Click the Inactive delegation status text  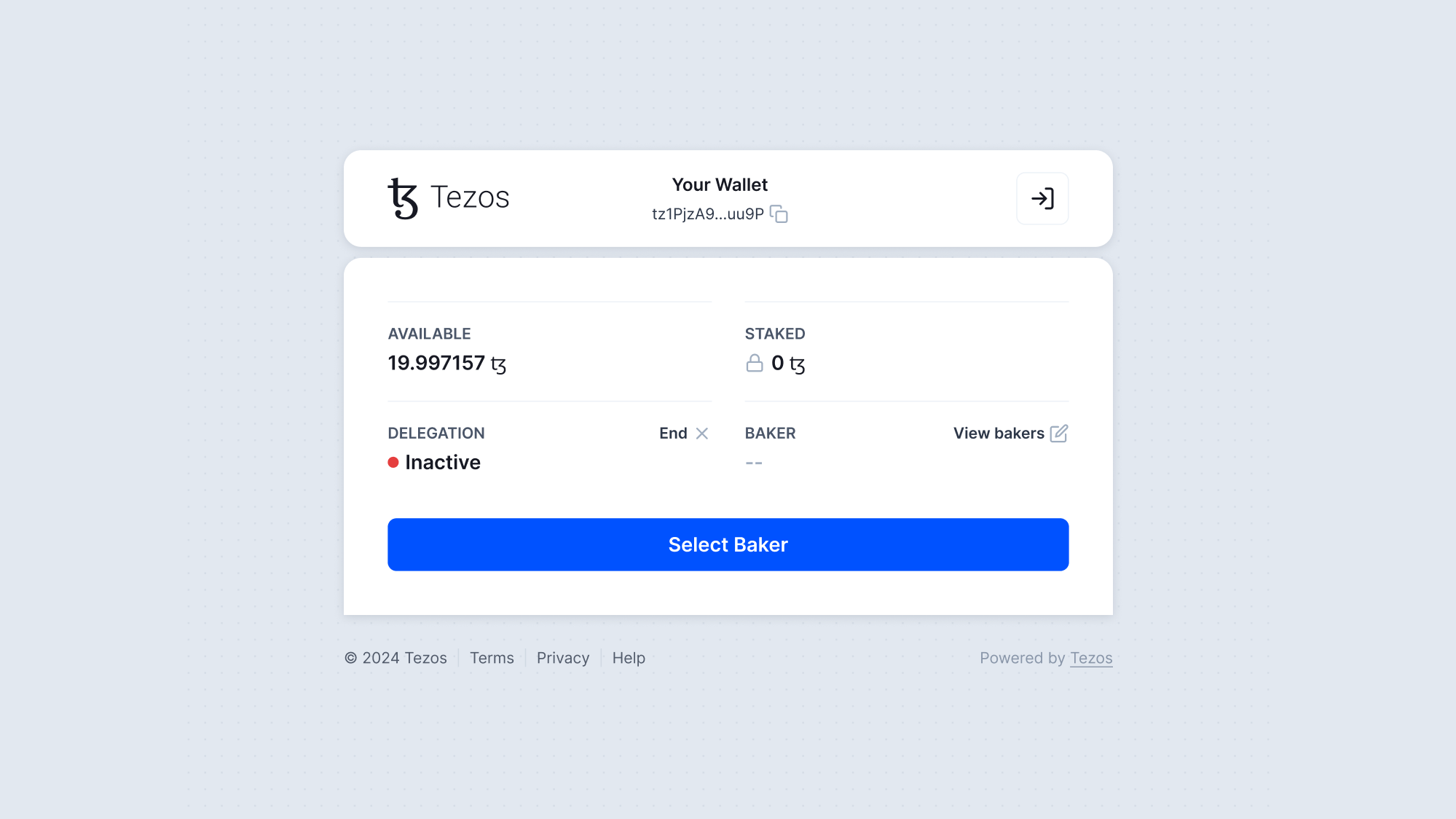pyautogui.click(x=443, y=463)
